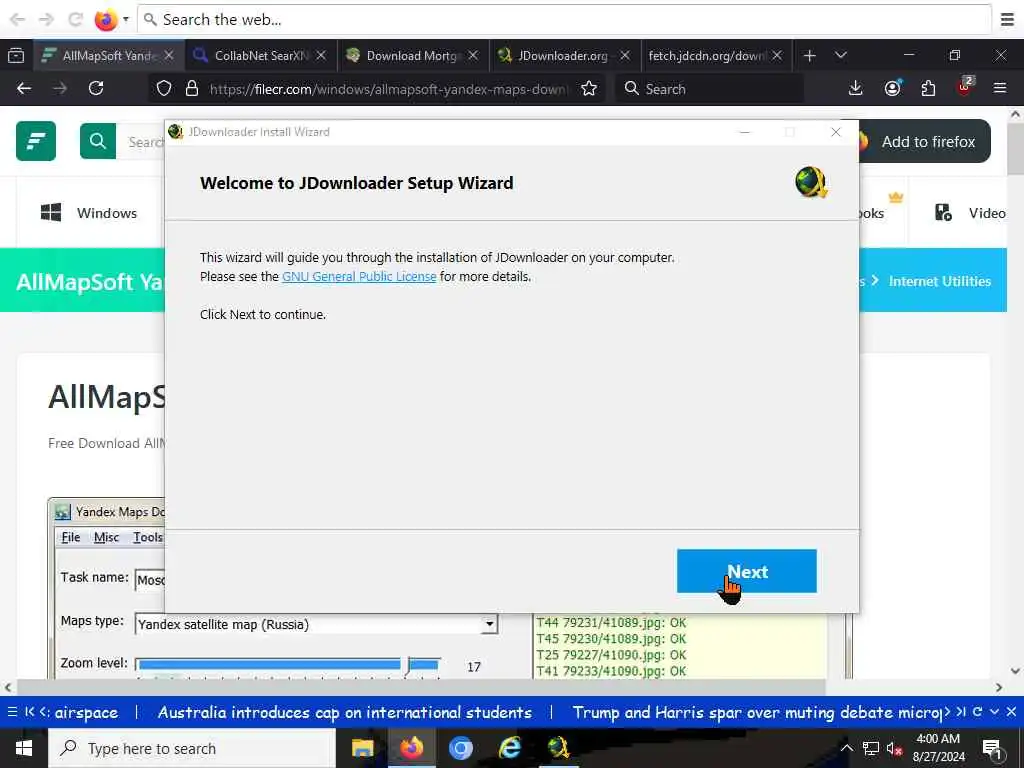1024x768 pixels.
Task: Open the Windows Start menu
Action: click(24, 748)
